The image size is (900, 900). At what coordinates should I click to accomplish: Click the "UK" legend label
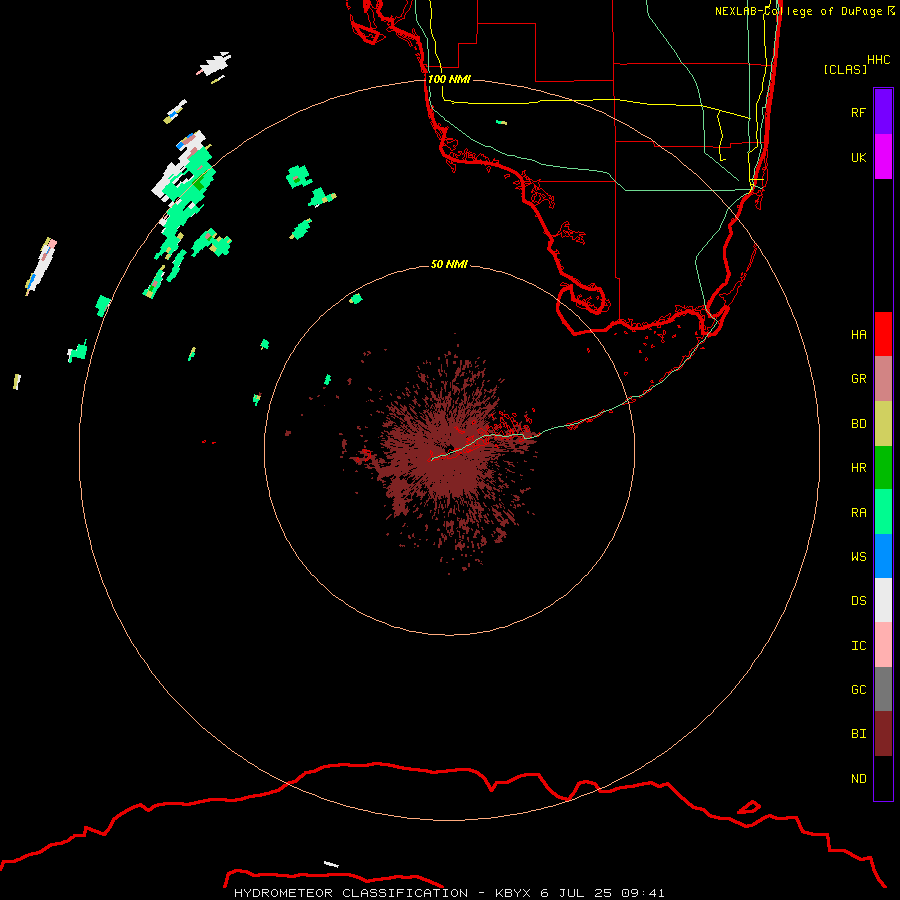click(858, 157)
